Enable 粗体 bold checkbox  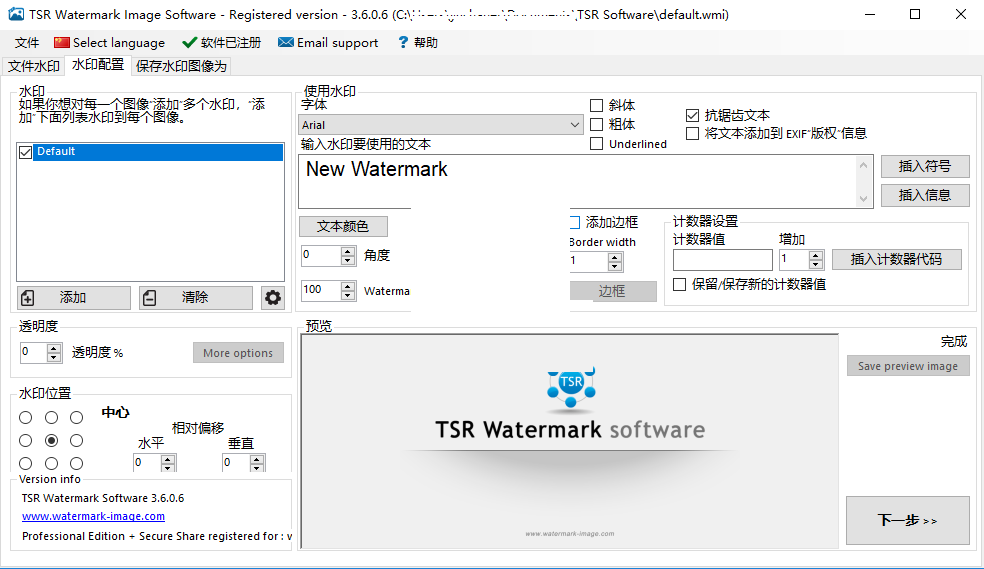pyautogui.click(x=596, y=124)
